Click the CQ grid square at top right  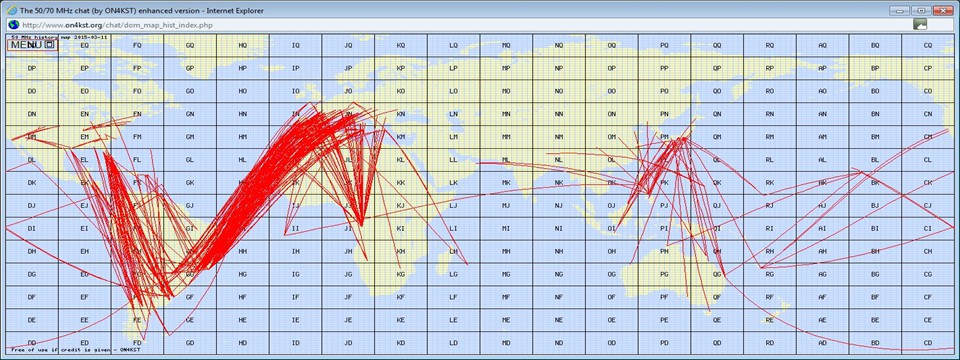click(928, 45)
